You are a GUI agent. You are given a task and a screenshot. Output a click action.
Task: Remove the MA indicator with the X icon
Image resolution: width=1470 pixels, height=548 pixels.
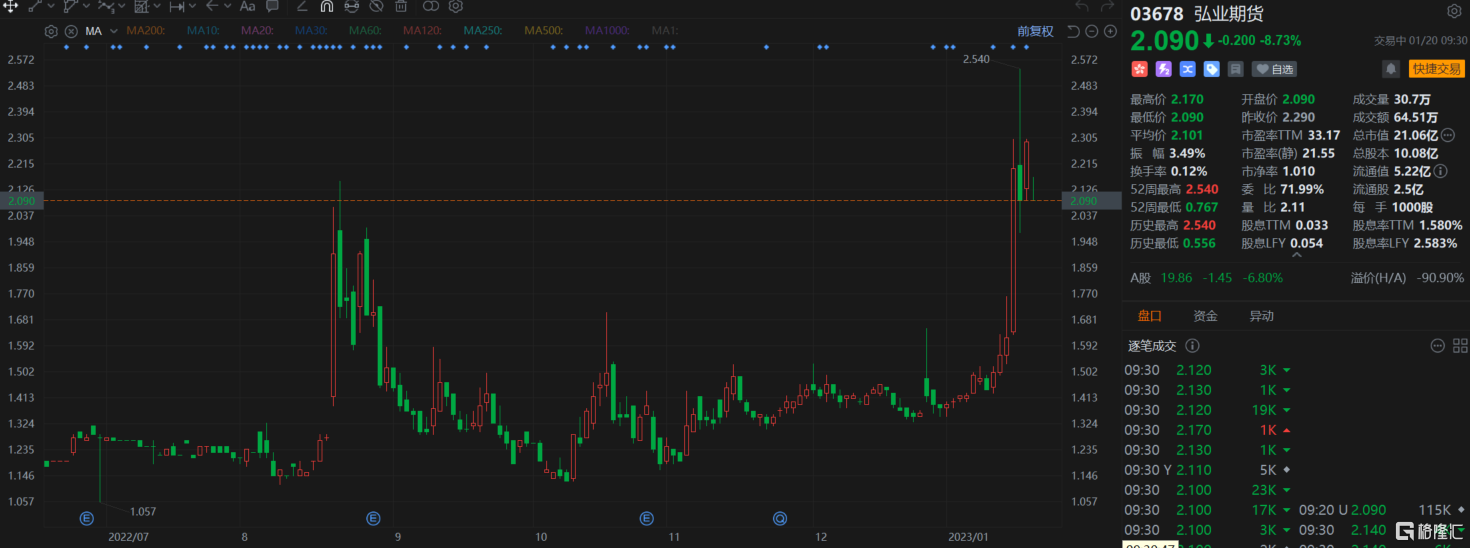point(70,31)
